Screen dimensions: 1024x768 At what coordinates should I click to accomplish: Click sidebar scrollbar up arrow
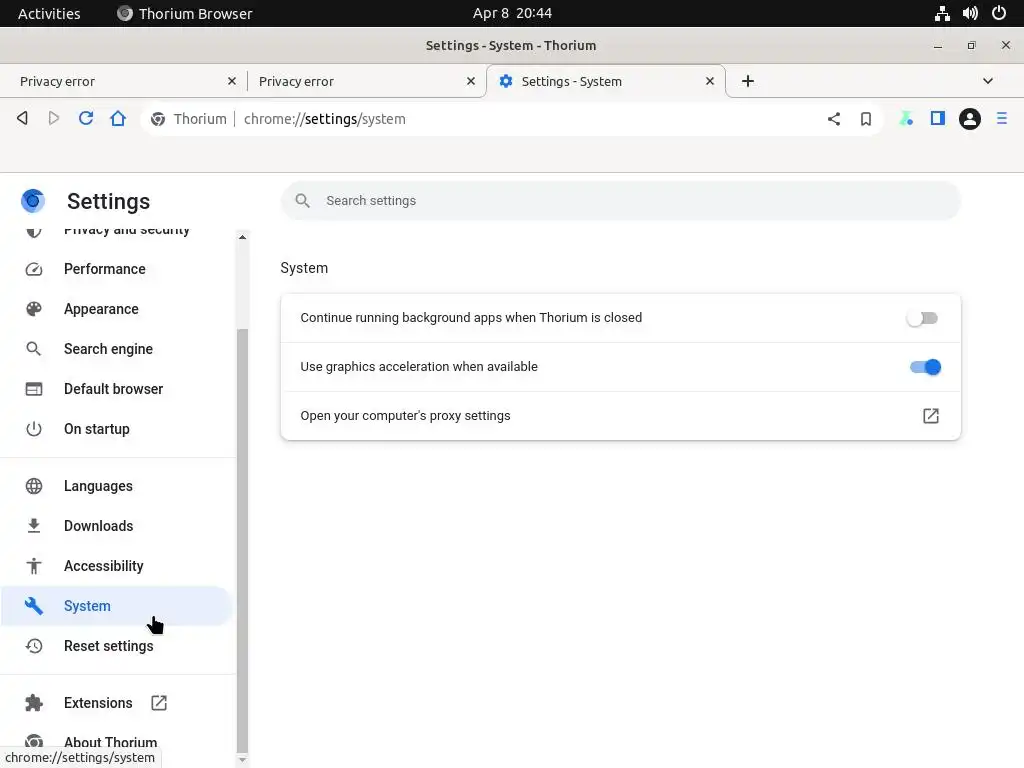(x=242, y=237)
